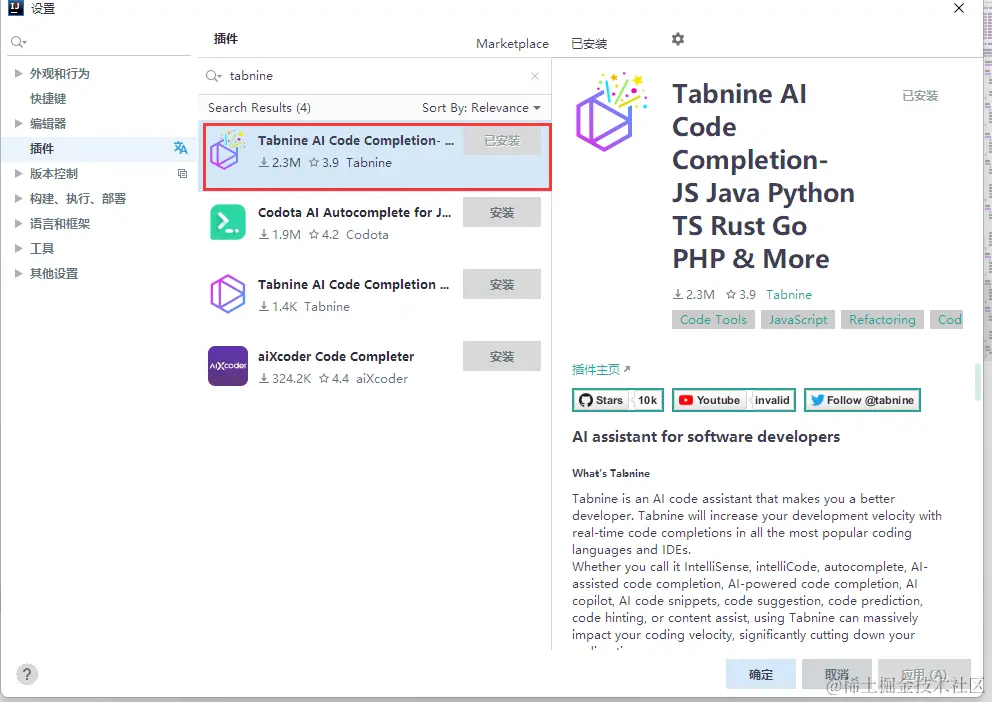Open Sort By: Relevance dropdown
Screen dimensions: 992x702
(481, 108)
